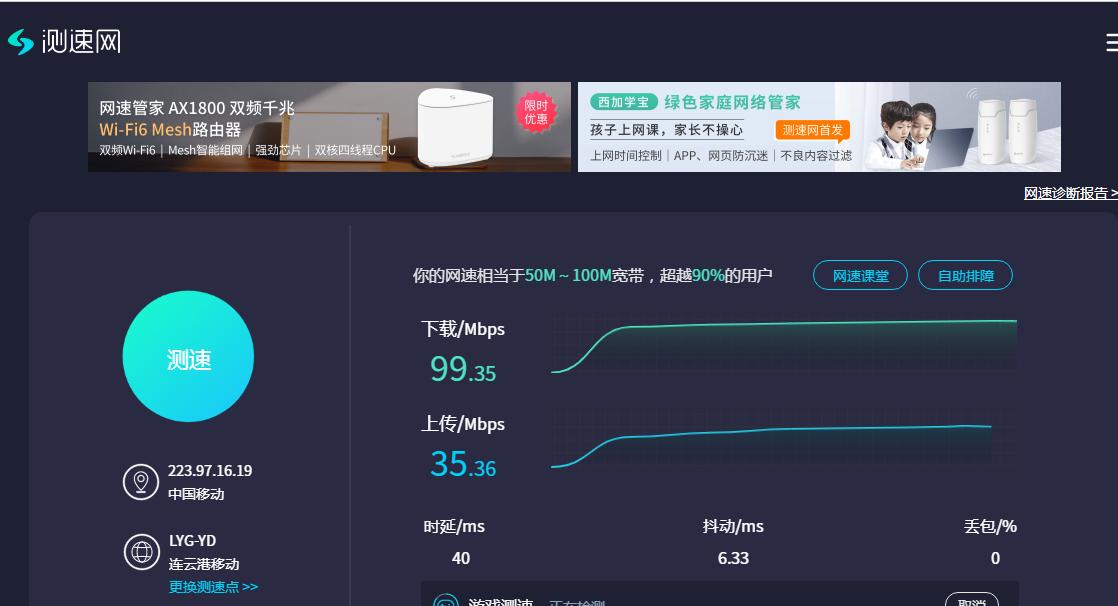This screenshot has height=606, width=1118.
Task: Open 自助排障
Action: point(964,275)
